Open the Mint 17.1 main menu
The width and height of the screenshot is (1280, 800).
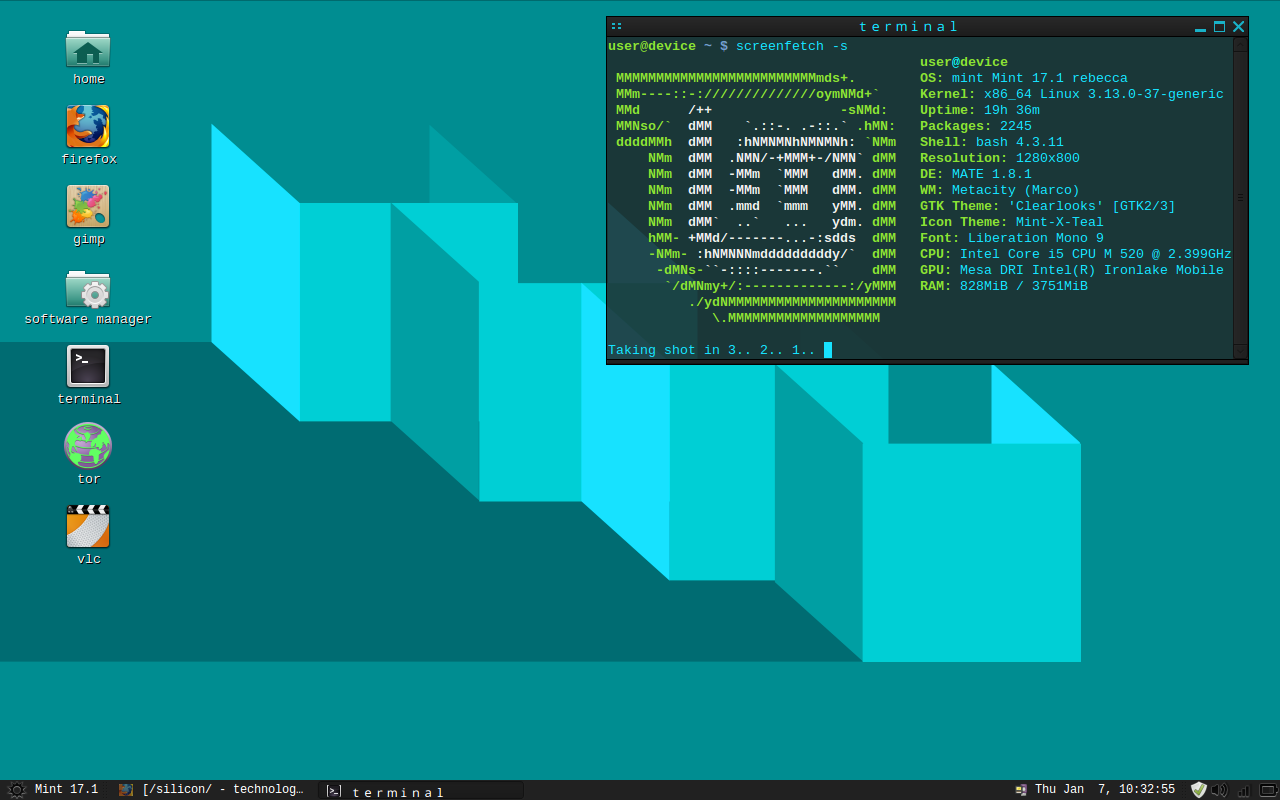click(x=55, y=790)
